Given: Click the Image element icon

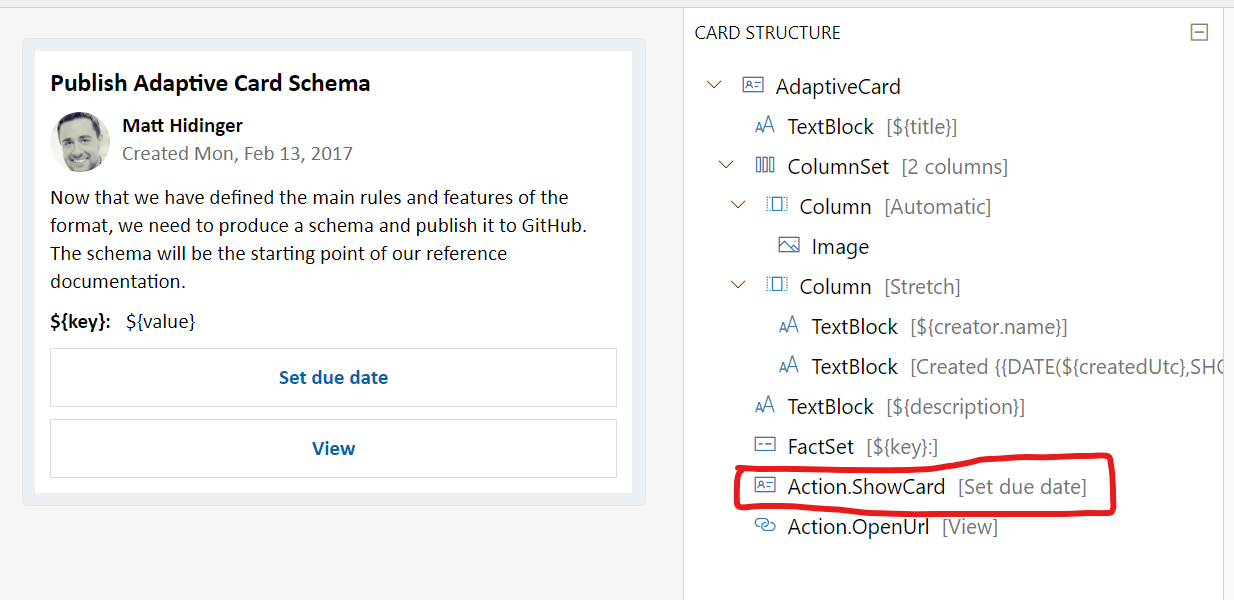Looking at the screenshot, I should (789, 245).
